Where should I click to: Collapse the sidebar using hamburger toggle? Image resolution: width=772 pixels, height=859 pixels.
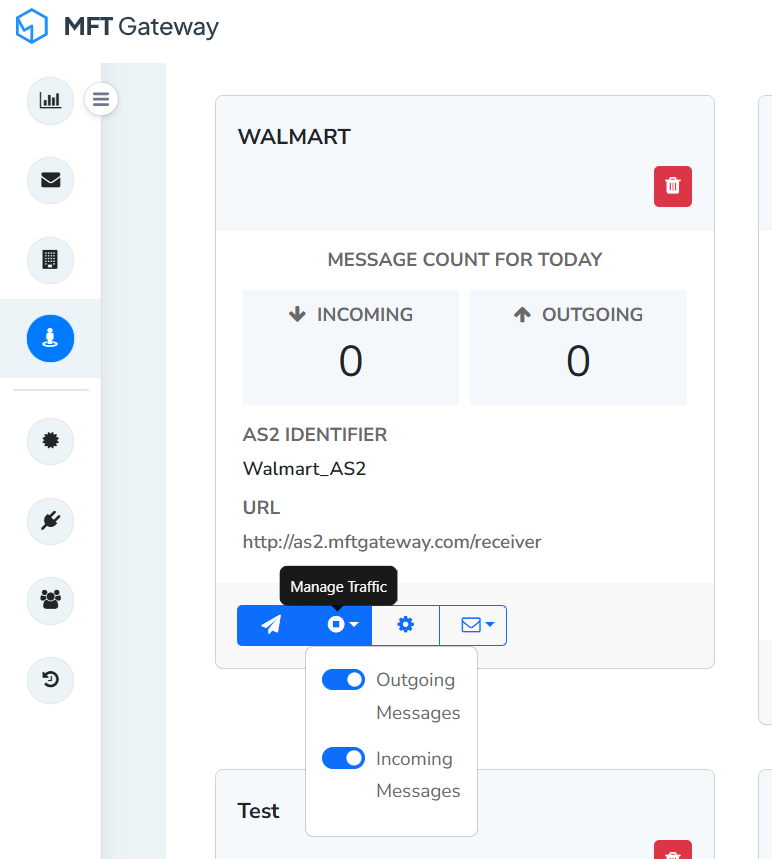(x=101, y=99)
